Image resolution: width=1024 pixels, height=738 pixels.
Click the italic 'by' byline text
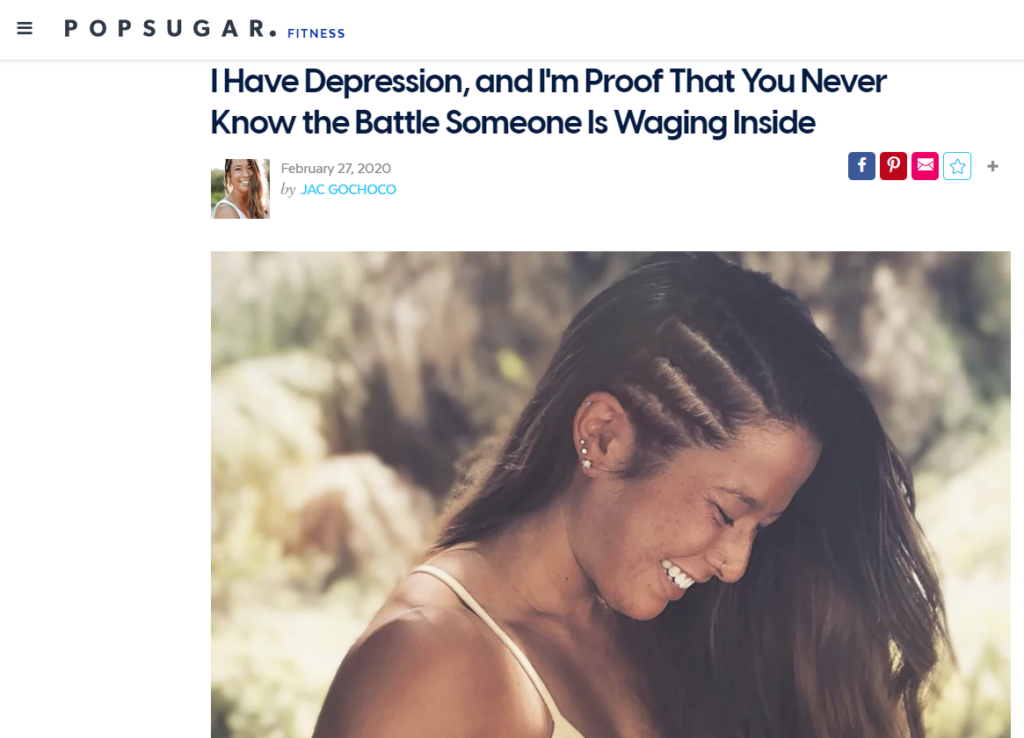click(x=288, y=189)
